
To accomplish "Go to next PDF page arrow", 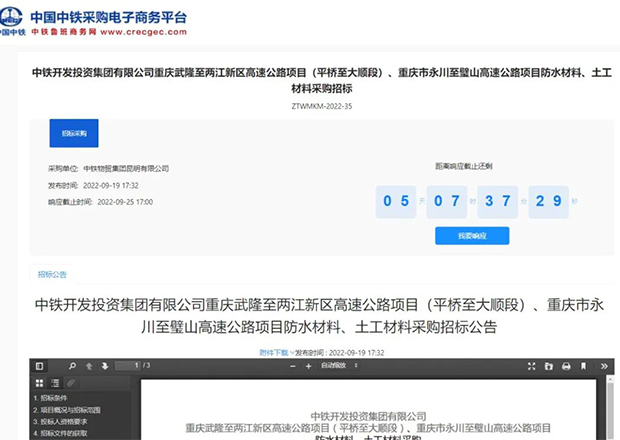I will coord(105,366).
